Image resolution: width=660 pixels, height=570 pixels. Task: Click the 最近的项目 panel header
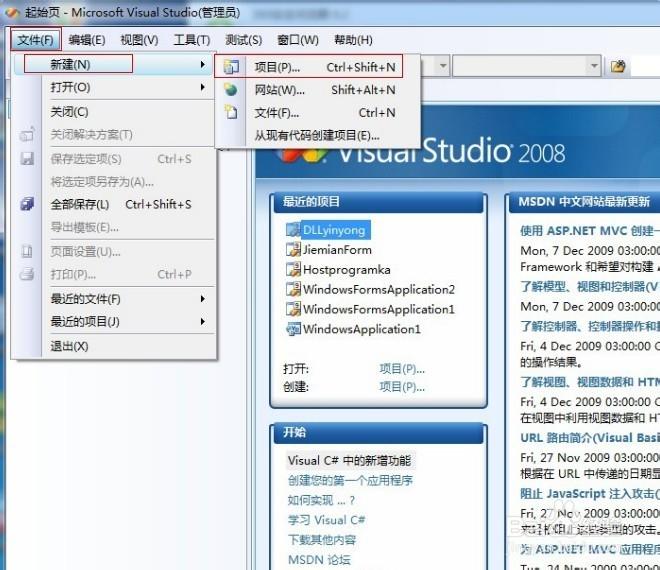click(378, 202)
